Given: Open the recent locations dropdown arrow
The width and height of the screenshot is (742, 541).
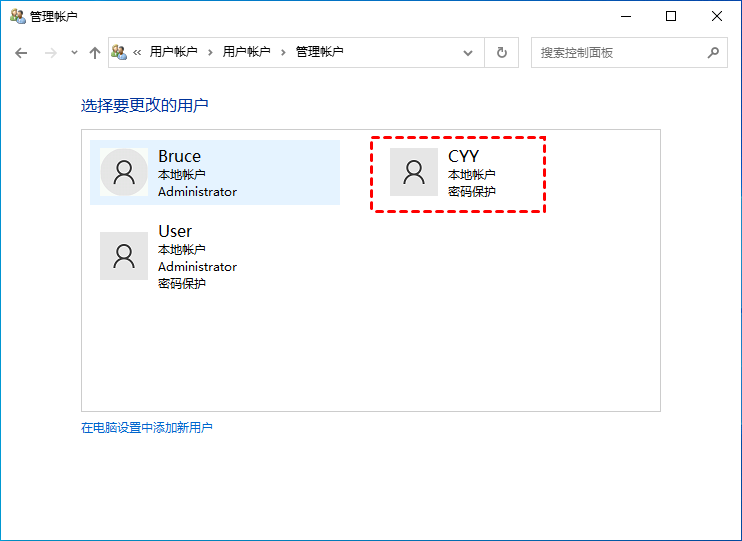Looking at the screenshot, I should [x=73, y=53].
